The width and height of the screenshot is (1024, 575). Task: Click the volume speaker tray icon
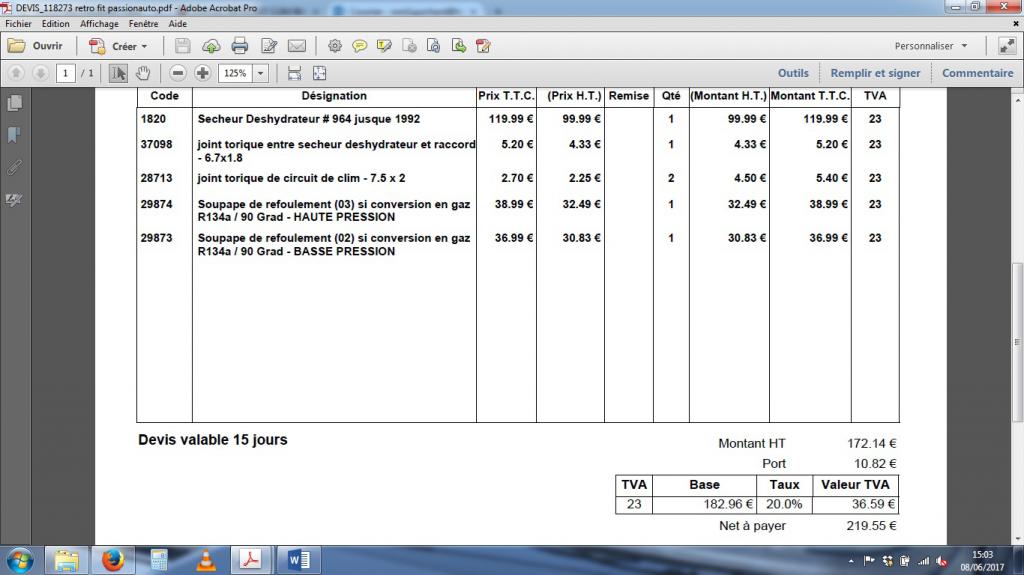click(941, 561)
